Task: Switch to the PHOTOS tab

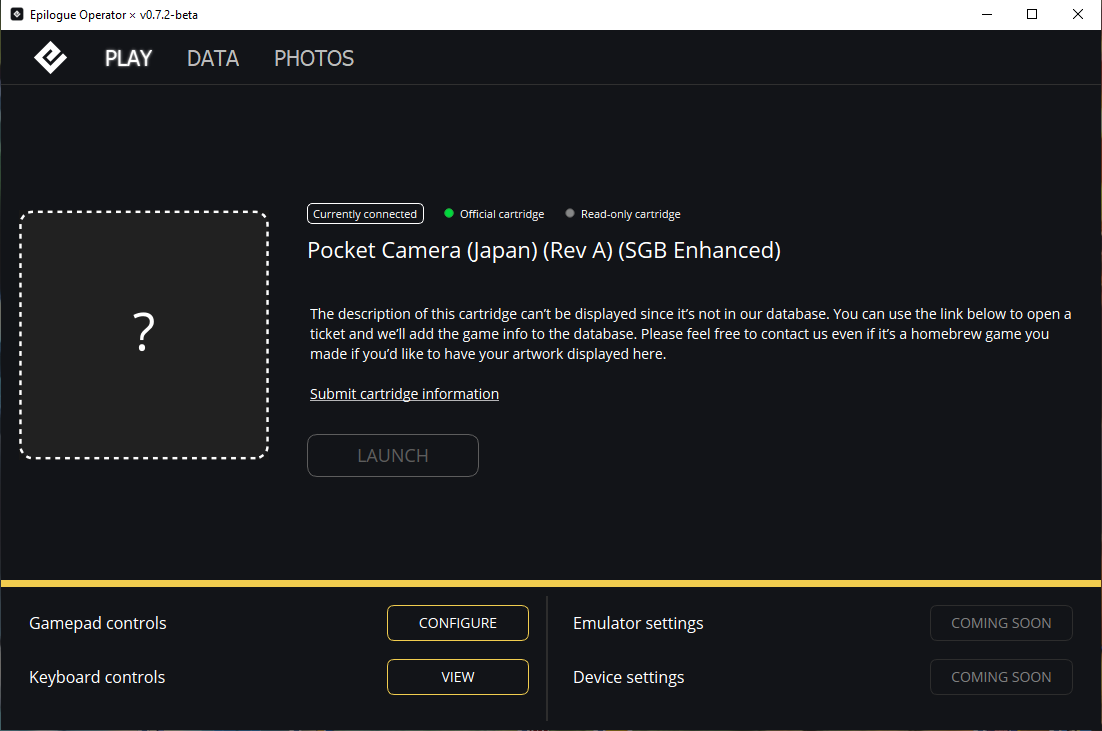Action: click(x=314, y=58)
